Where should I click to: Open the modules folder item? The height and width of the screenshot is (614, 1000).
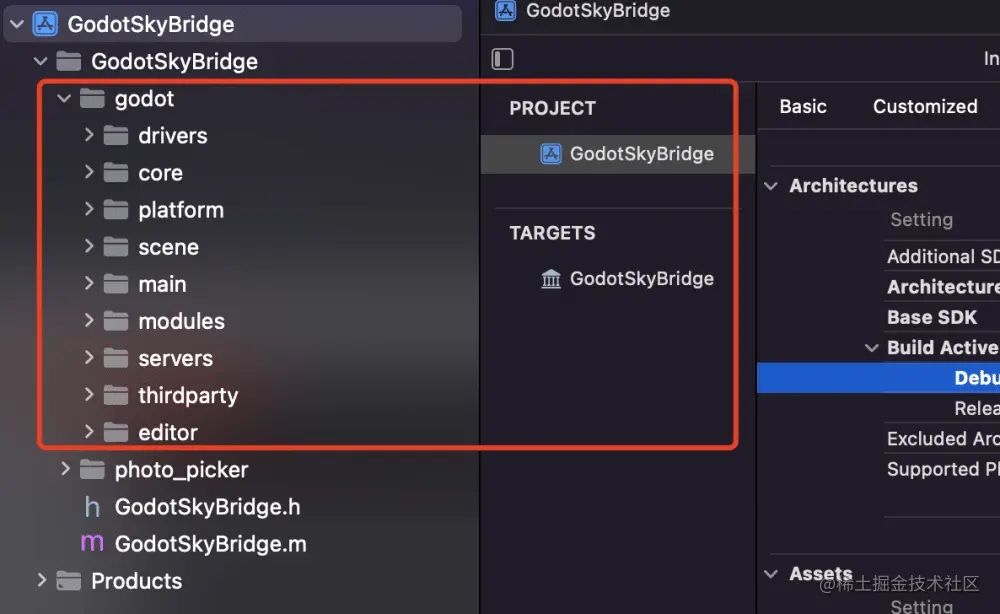[181, 321]
